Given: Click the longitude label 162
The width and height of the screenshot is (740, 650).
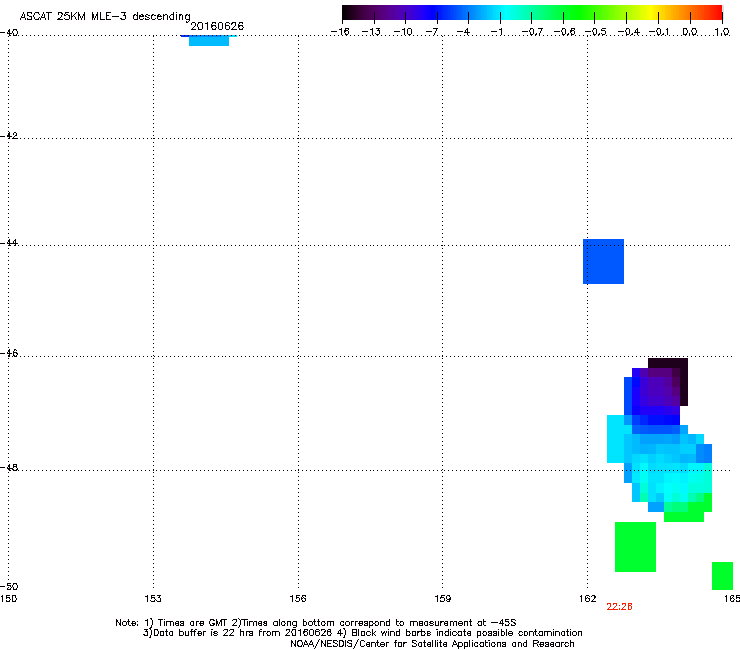Looking at the screenshot, I should point(588,599).
